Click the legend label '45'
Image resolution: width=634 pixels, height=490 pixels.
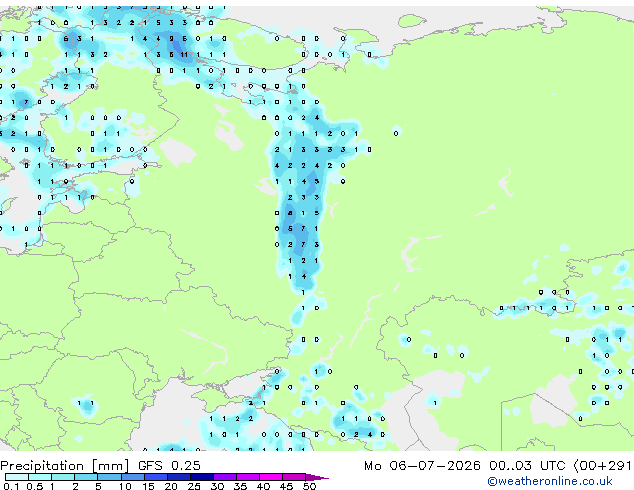(286, 486)
